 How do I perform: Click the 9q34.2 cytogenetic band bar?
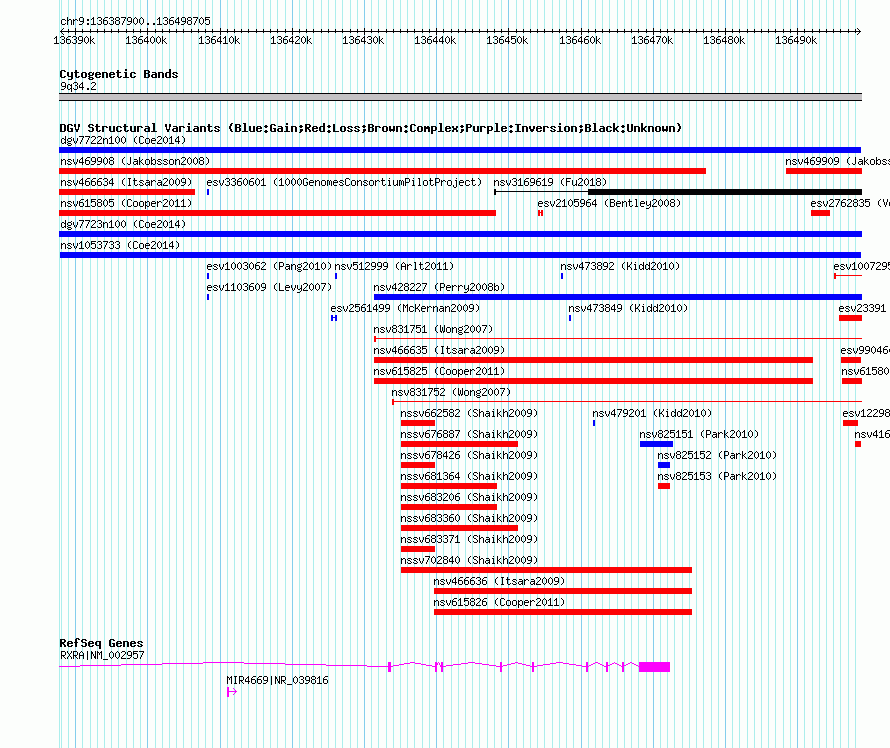(x=460, y=97)
